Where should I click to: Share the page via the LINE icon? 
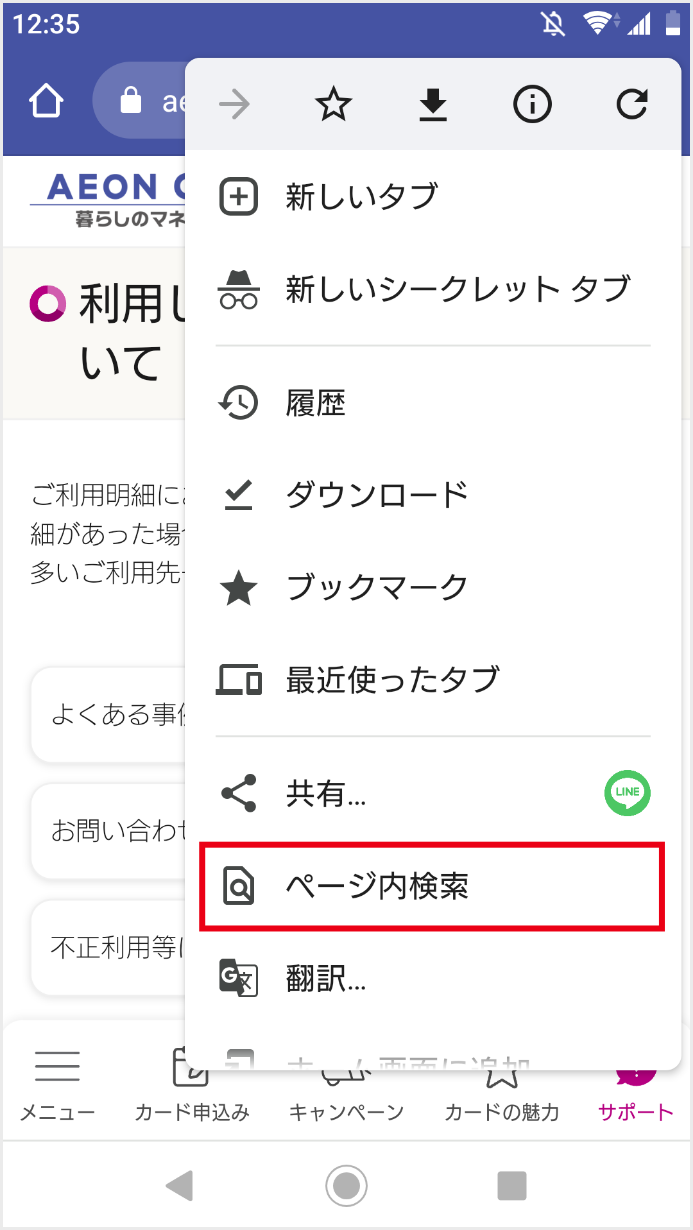tap(627, 793)
